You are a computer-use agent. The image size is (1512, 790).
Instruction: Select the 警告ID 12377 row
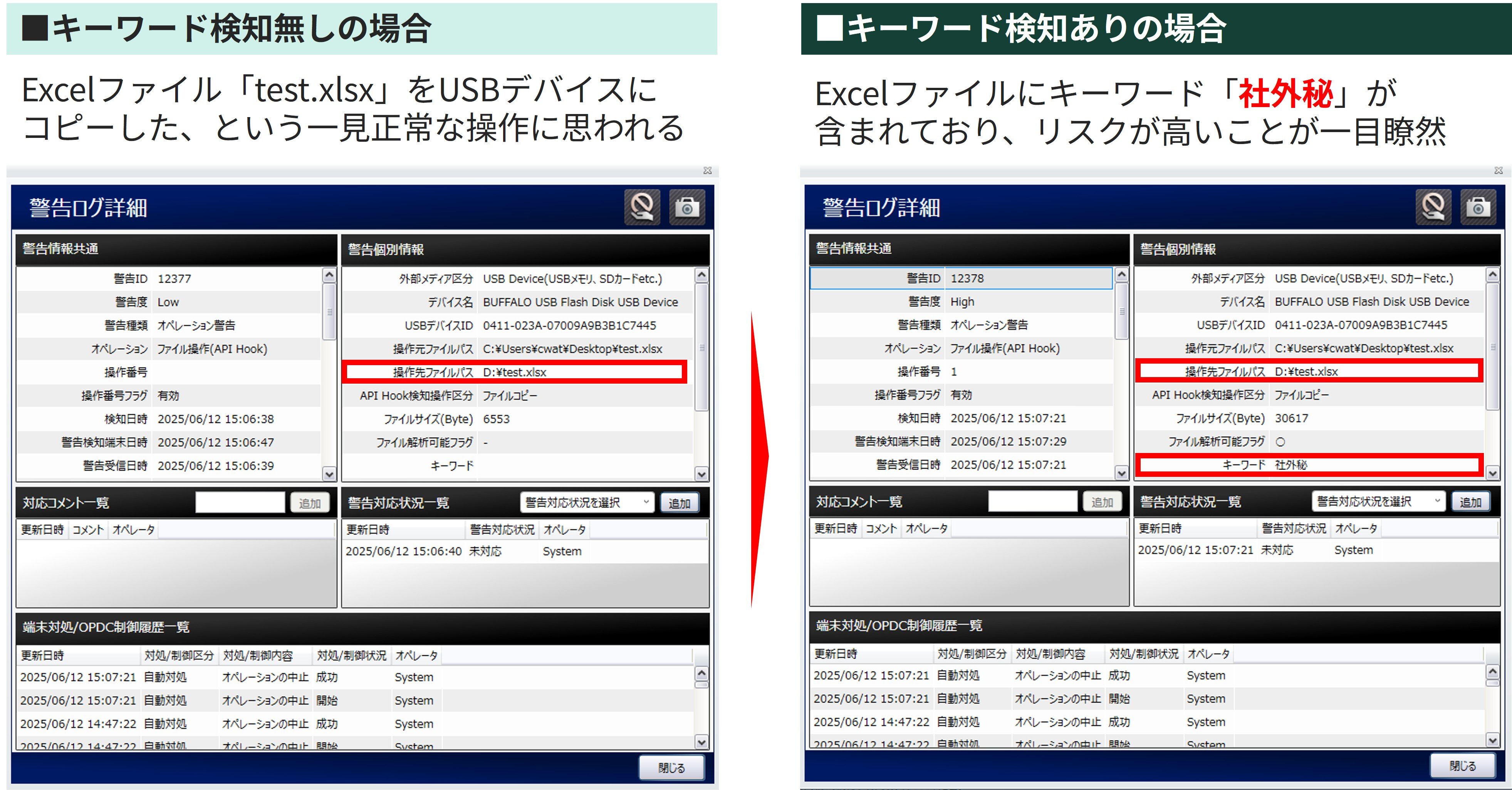coord(169,279)
